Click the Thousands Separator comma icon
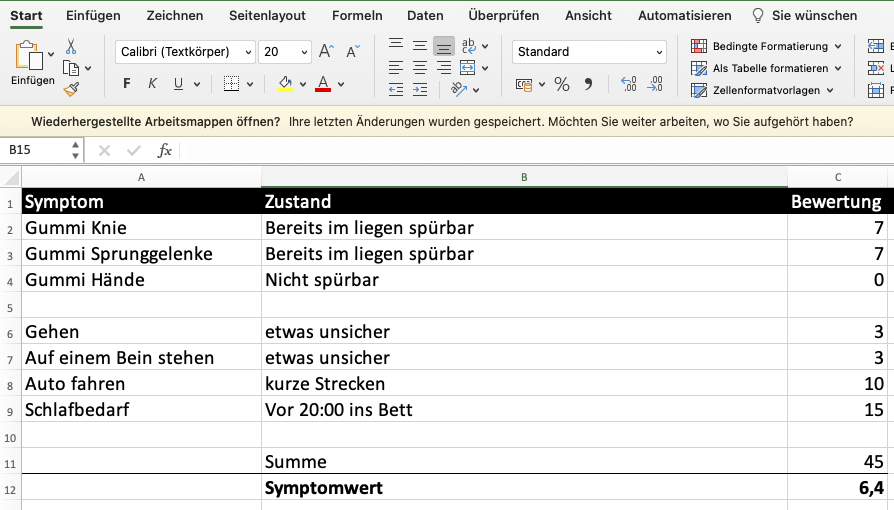 (x=588, y=85)
